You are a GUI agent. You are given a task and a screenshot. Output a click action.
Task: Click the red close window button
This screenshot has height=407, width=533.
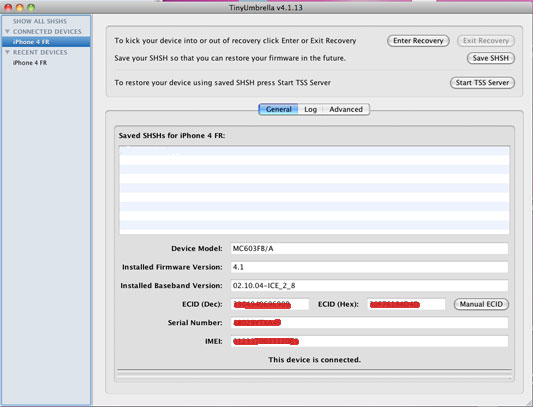point(8,7)
